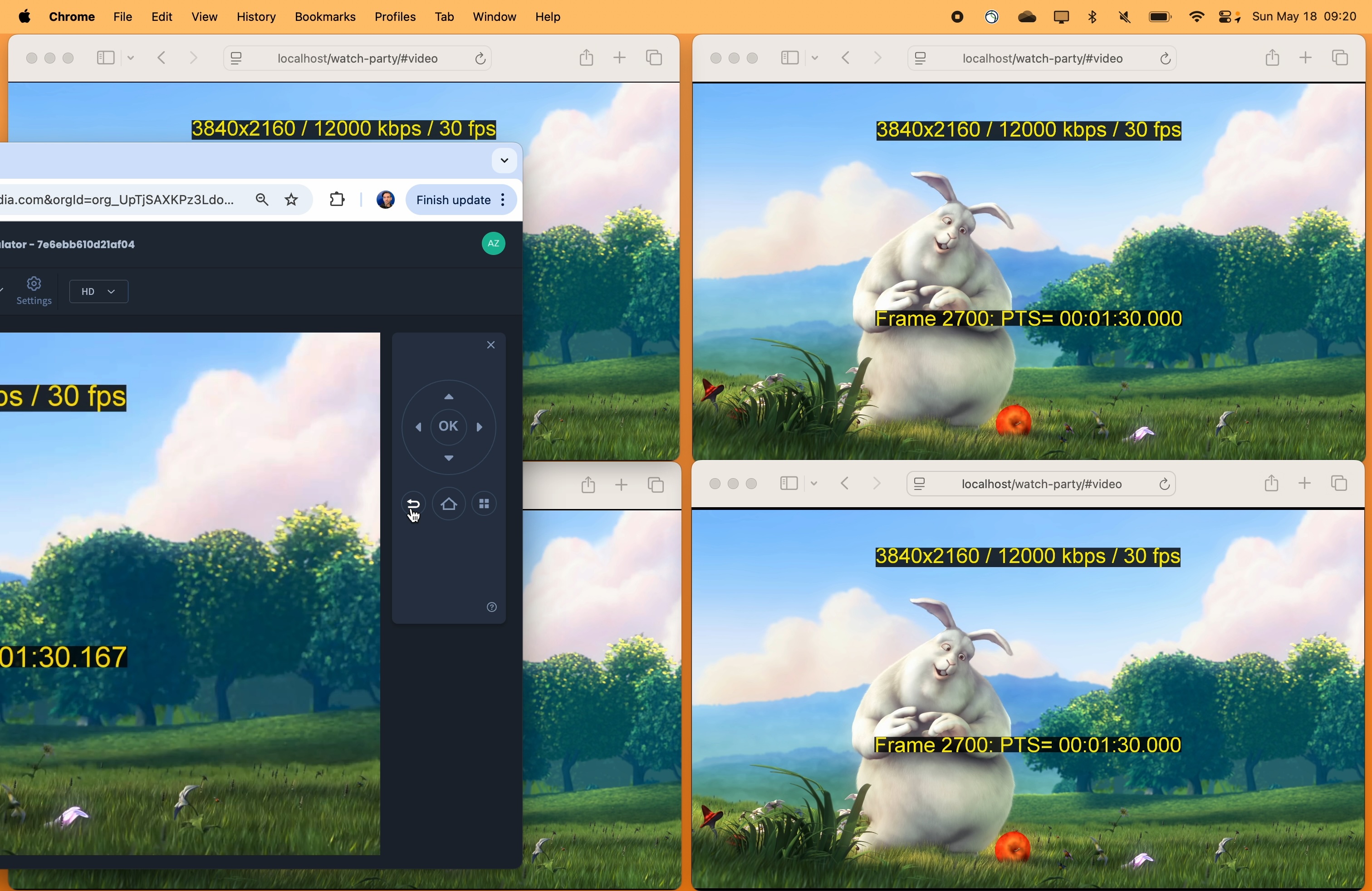
Task: Open the Bookmarks menu
Action: click(324, 17)
